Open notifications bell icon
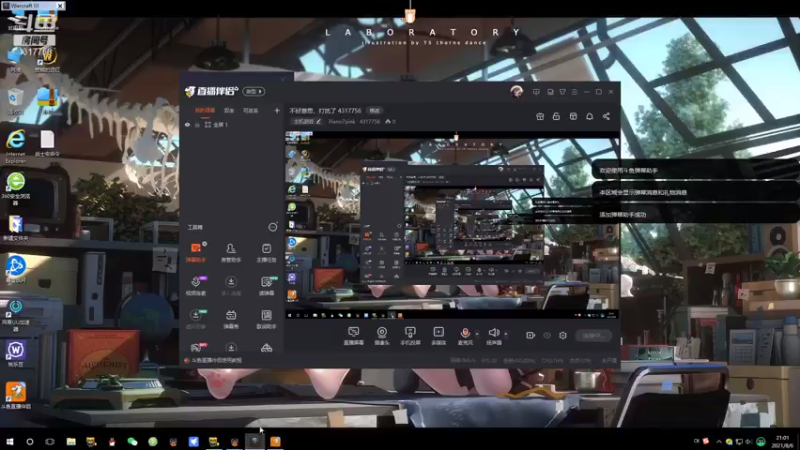Viewport: 800px width, 450px height. click(589, 116)
